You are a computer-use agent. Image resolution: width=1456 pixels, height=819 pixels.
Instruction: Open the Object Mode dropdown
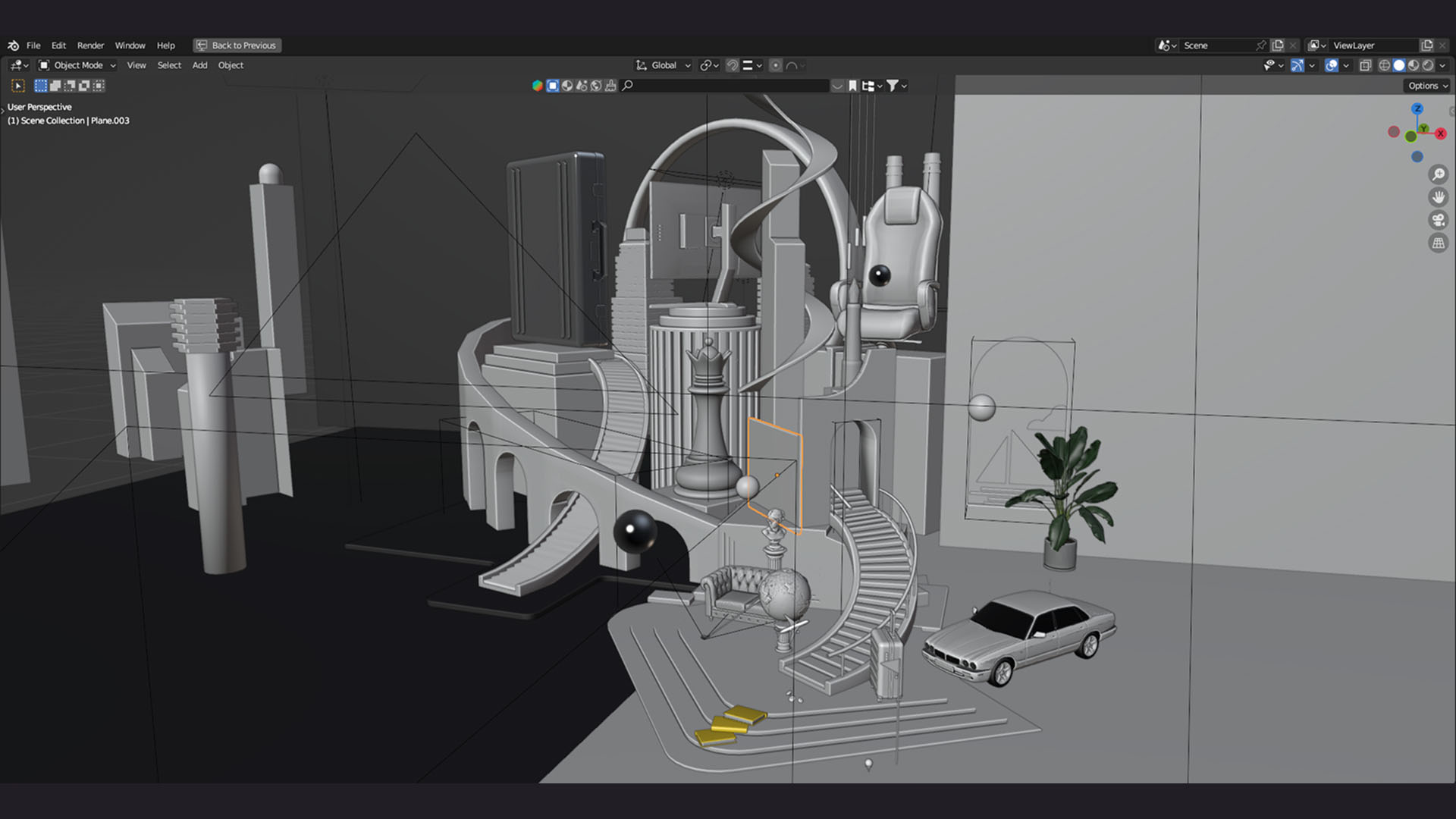(77, 65)
